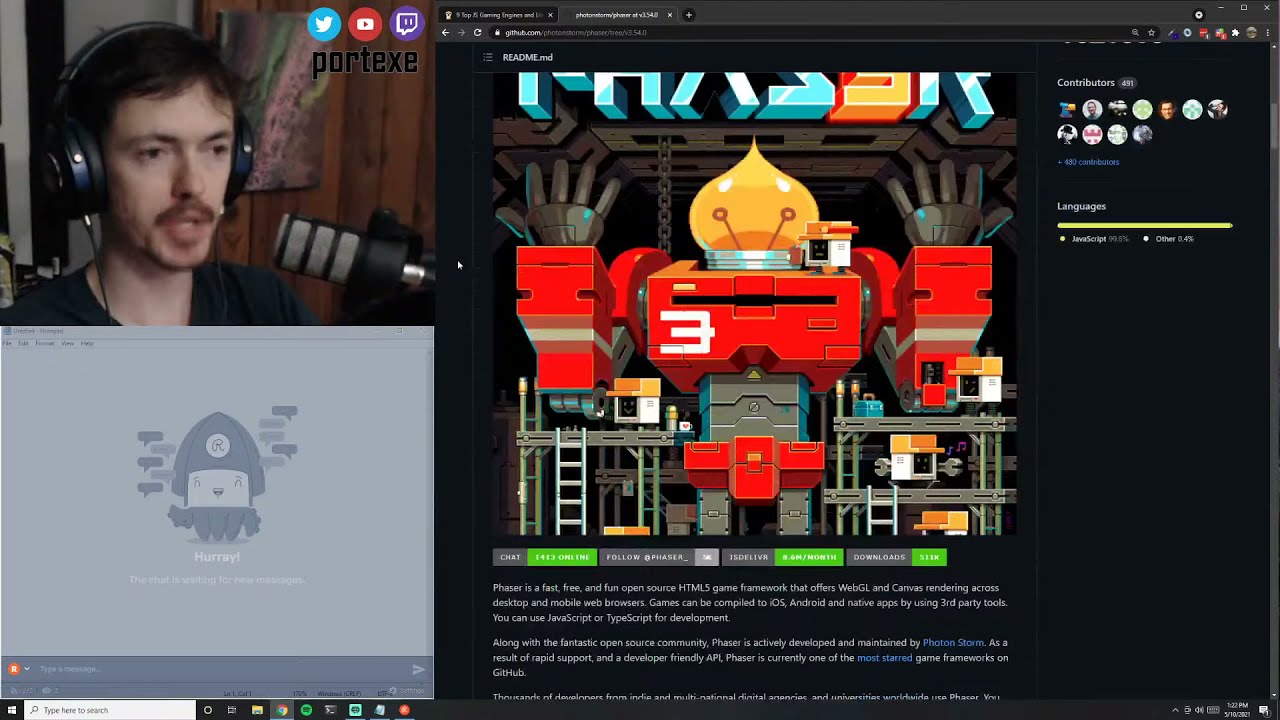The height and width of the screenshot is (720, 1280).
Task: Open Task View on the taskbar
Action: [x=232, y=710]
